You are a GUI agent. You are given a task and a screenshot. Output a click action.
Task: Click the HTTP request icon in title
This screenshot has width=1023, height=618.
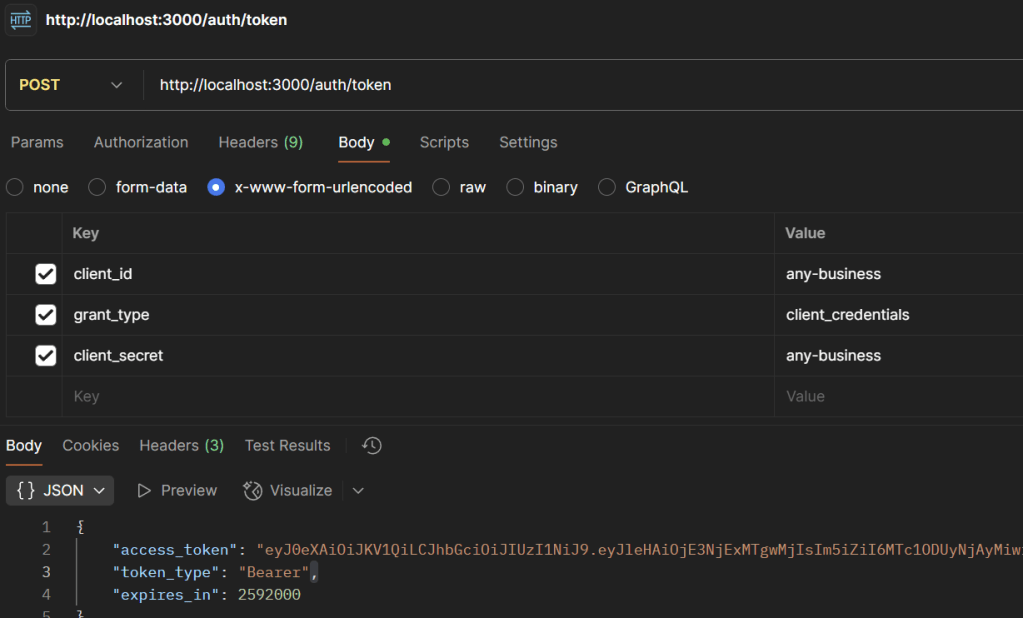(x=20, y=20)
